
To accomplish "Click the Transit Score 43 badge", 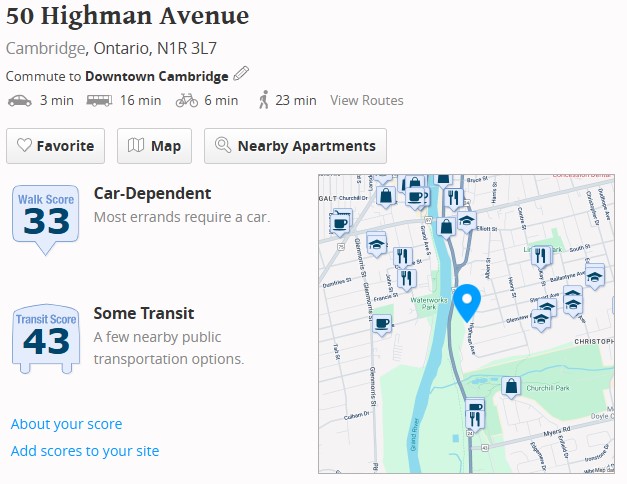I will click(x=46, y=340).
